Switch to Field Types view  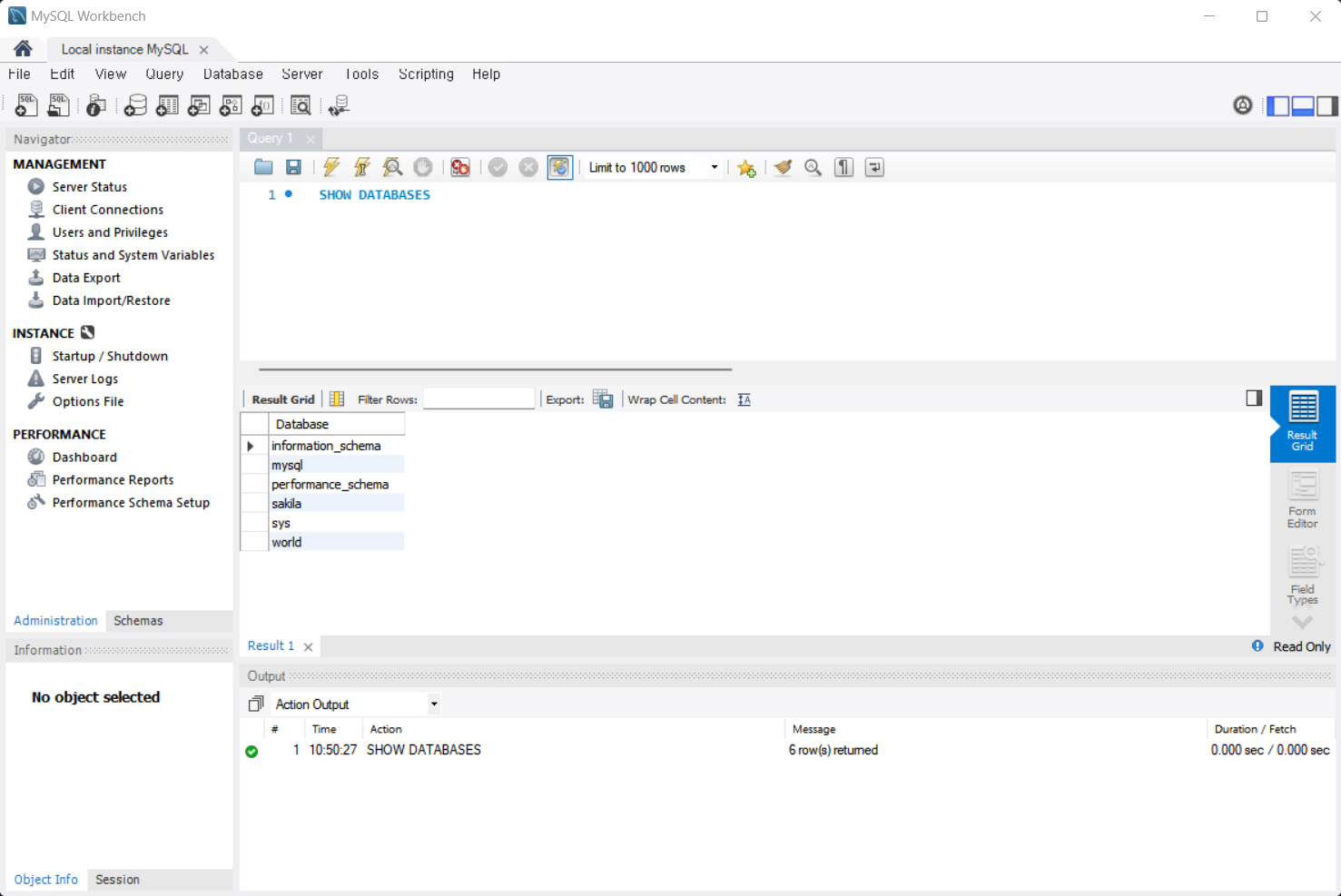pyautogui.click(x=1303, y=576)
